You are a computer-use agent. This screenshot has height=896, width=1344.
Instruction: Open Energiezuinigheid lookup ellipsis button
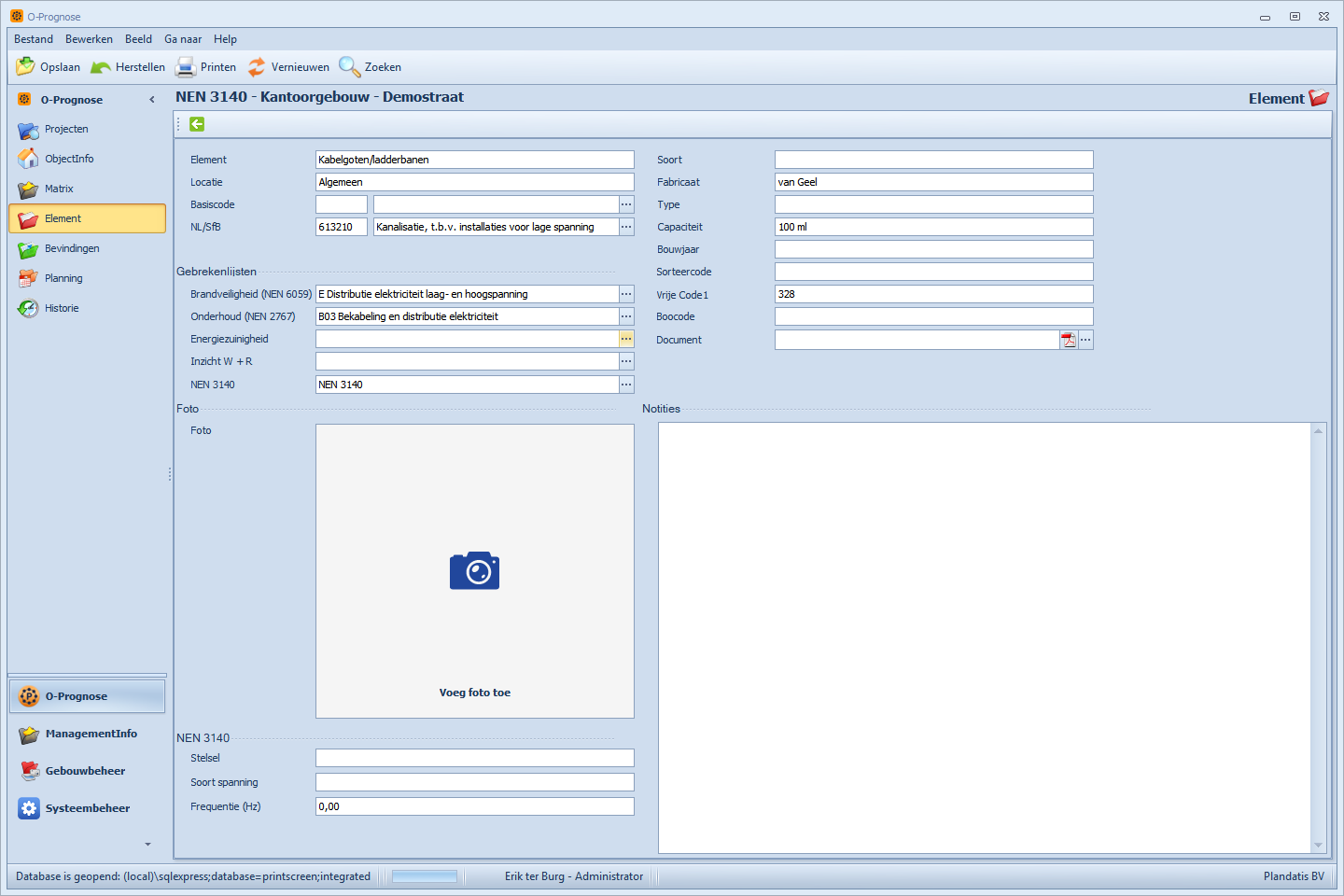pos(626,339)
